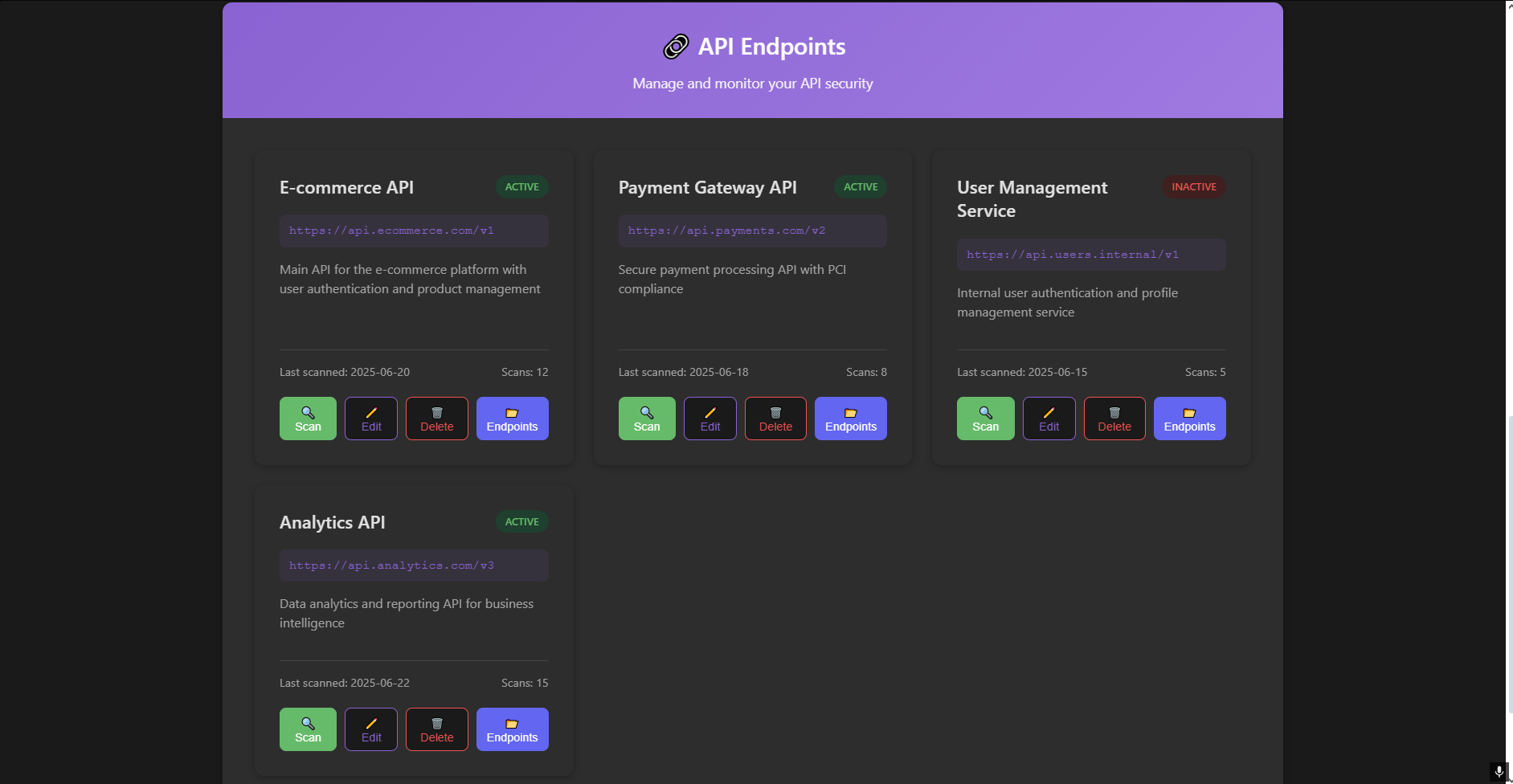Viewport: 1513px width, 784px height.
Task: Click 'Scans: 12' count
Action: point(525,372)
